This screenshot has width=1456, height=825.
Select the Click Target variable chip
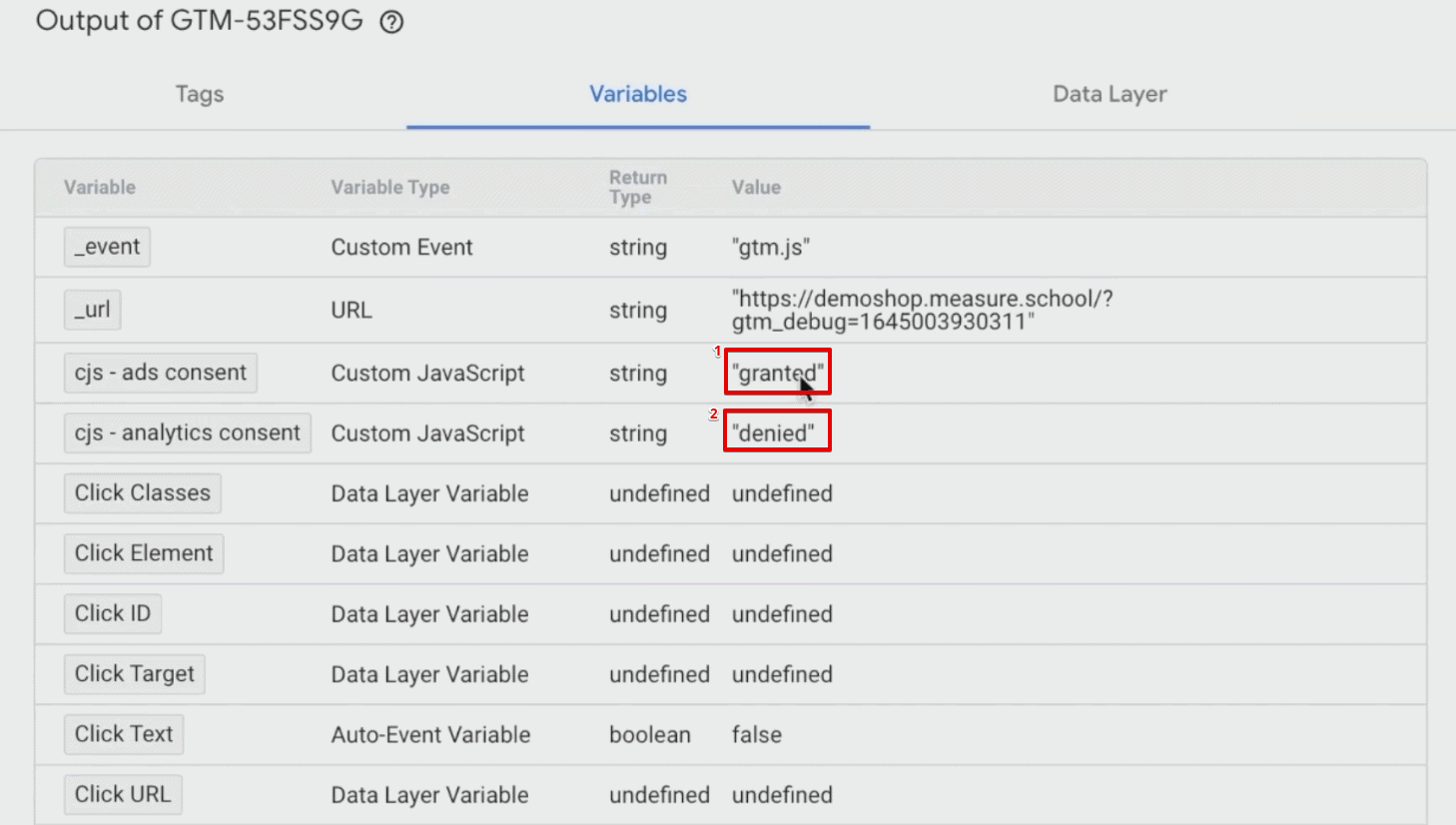[134, 674]
